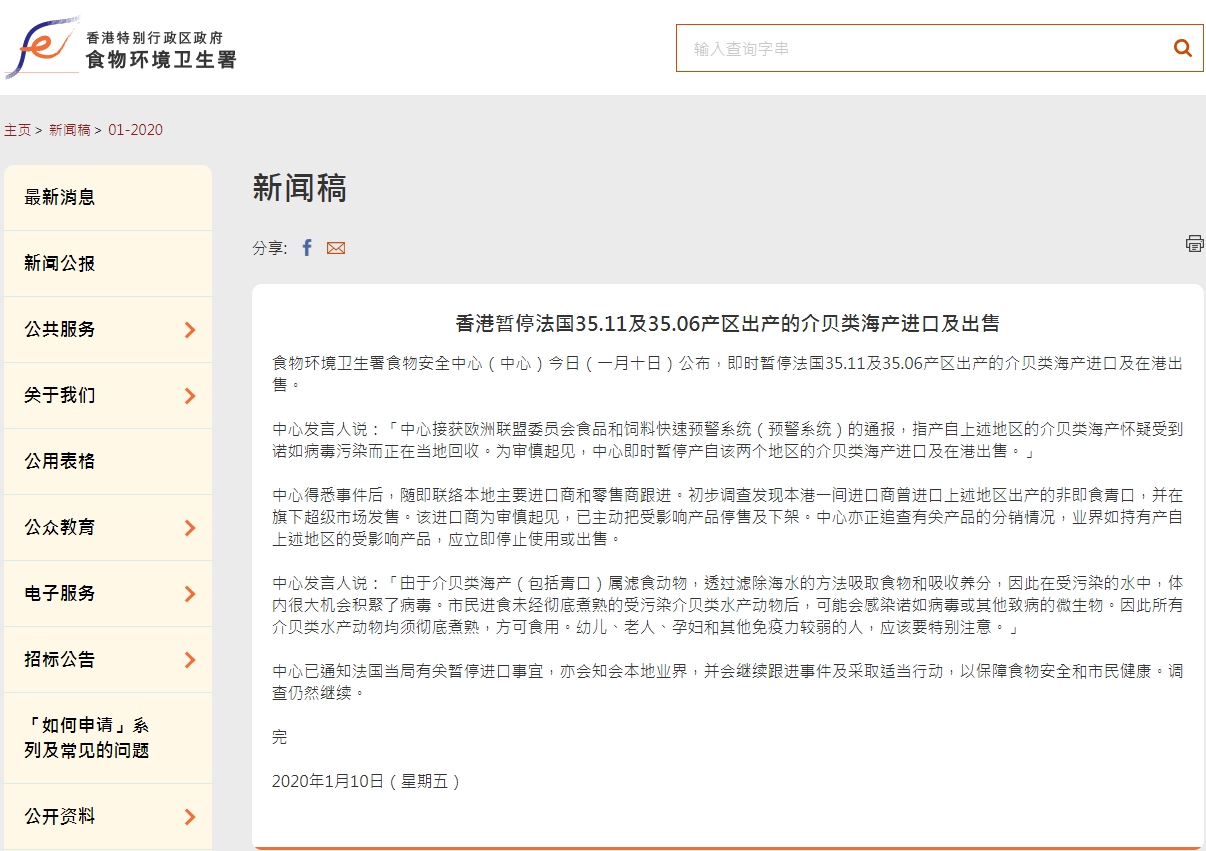Select 公众教育 sidebar menu item
The image size is (1206, 851).
pos(108,528)
